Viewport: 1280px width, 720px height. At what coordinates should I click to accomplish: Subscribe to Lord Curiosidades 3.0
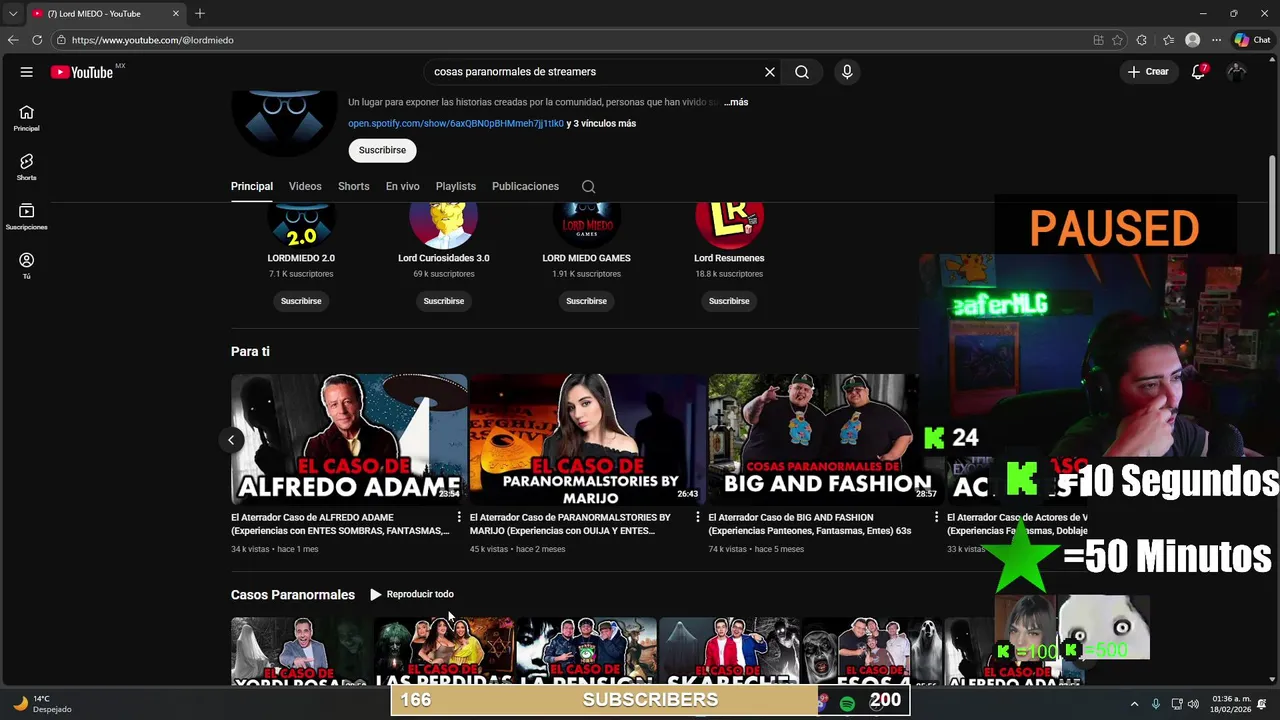point(443,301)
